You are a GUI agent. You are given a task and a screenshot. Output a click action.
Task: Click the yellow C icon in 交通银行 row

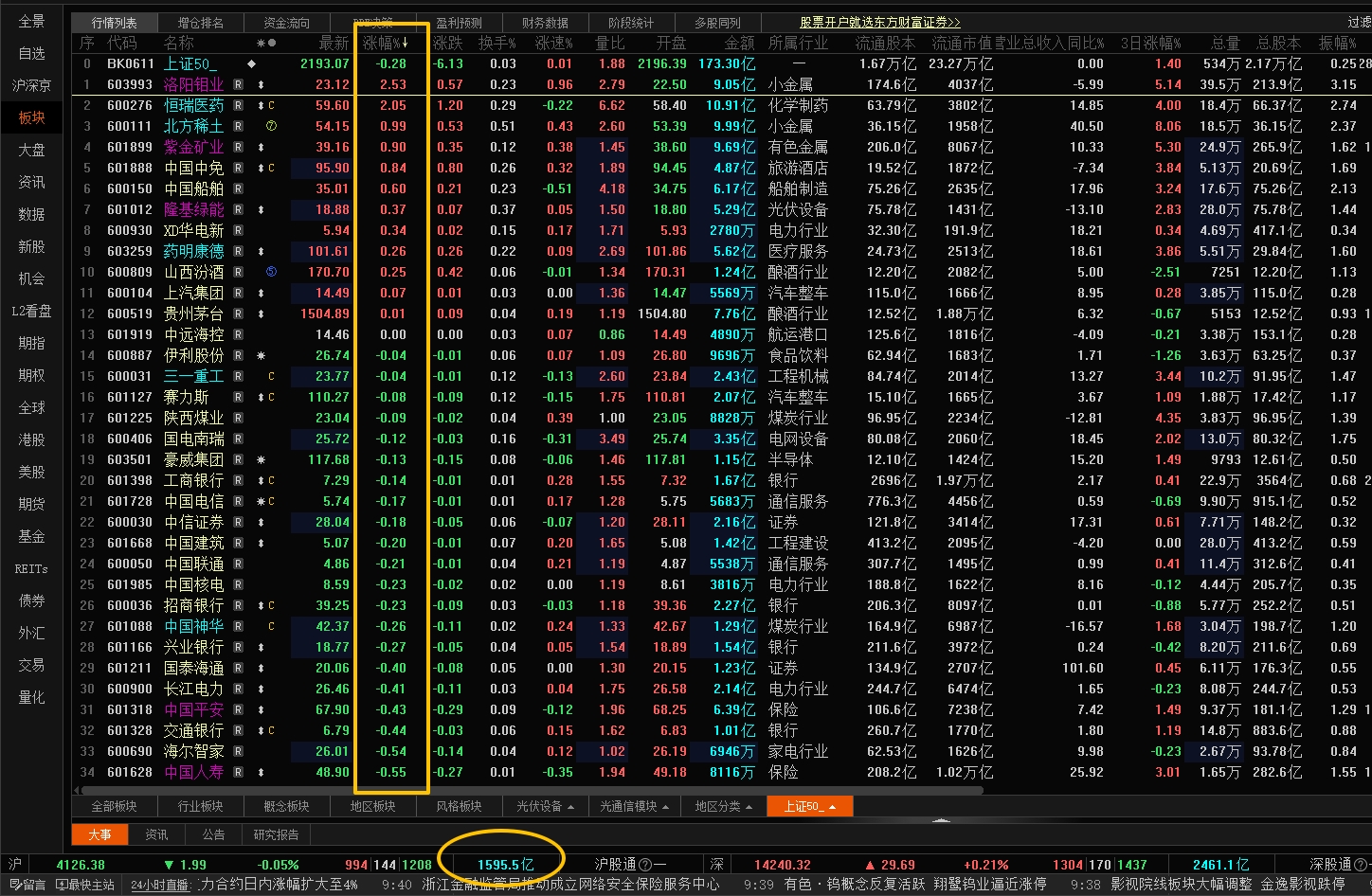pos(272,730)
